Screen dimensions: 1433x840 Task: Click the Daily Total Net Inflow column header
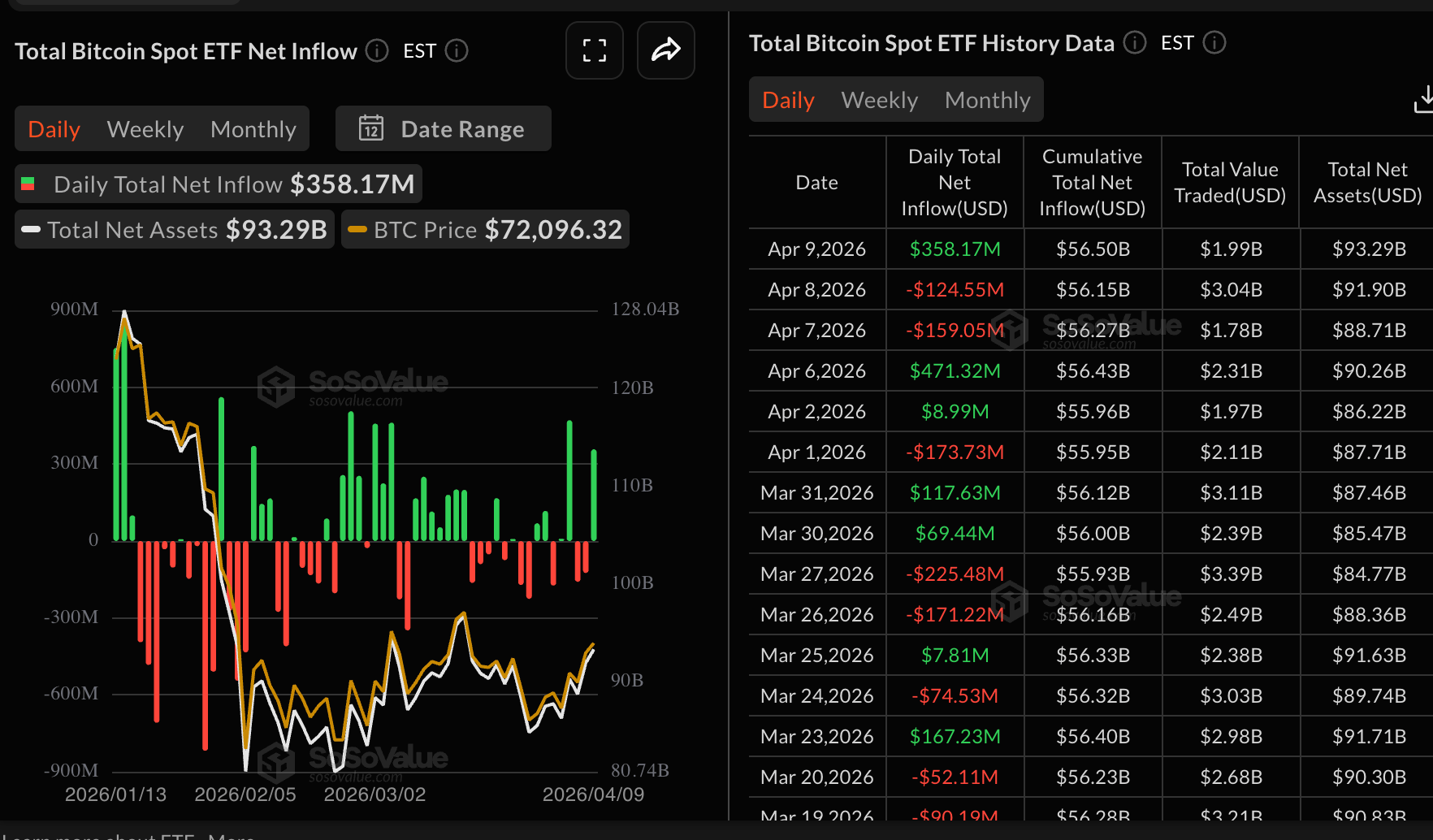point(954,183)
